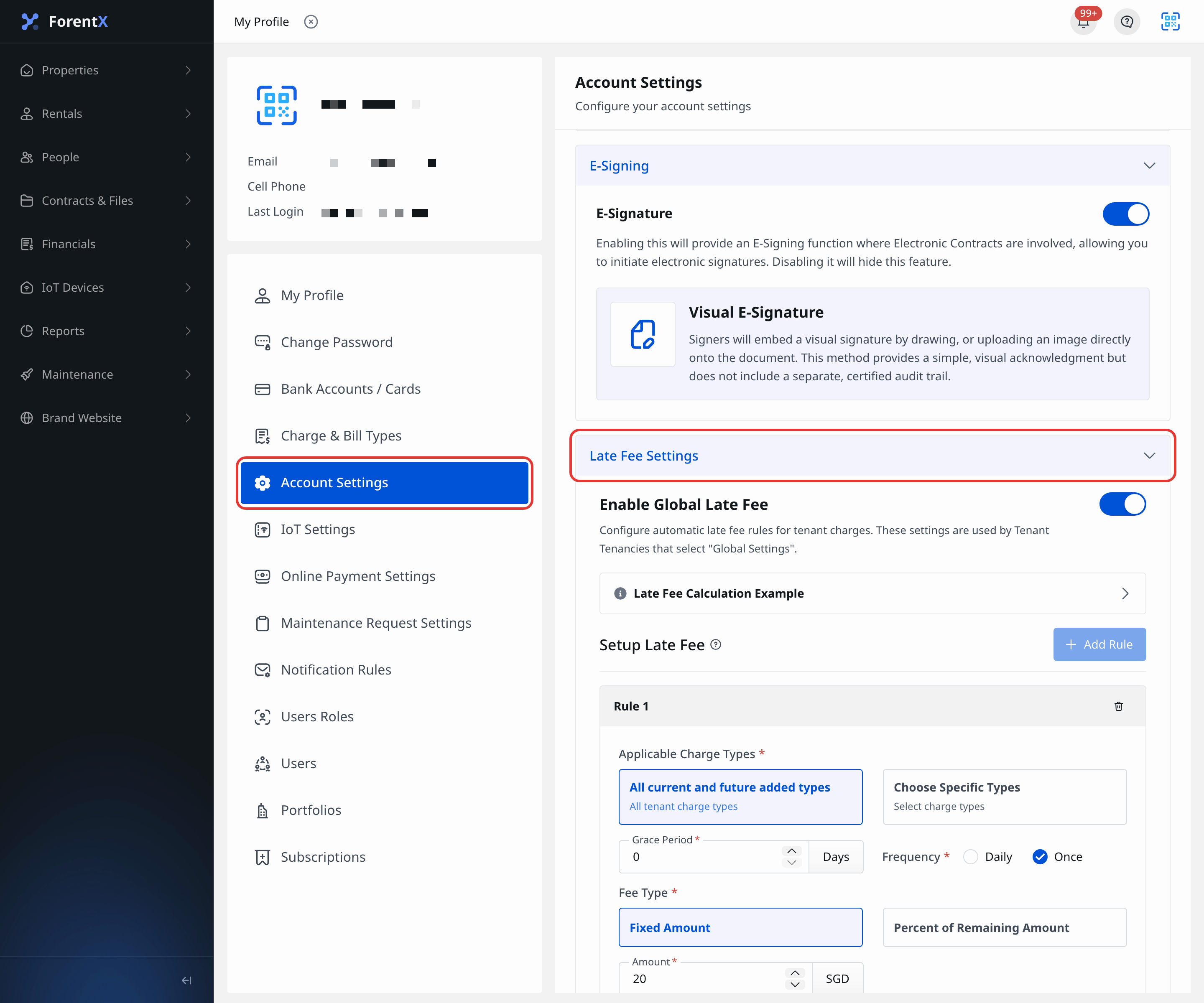Click the Visual E-Signature document icon
This screenshot has height=1003, width=1204.
click(643, 334)
